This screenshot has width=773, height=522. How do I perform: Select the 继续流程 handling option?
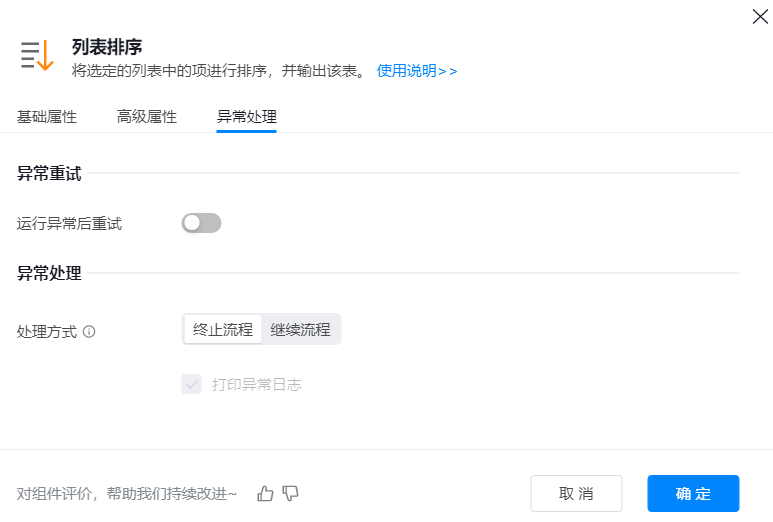tap(300, 329)
